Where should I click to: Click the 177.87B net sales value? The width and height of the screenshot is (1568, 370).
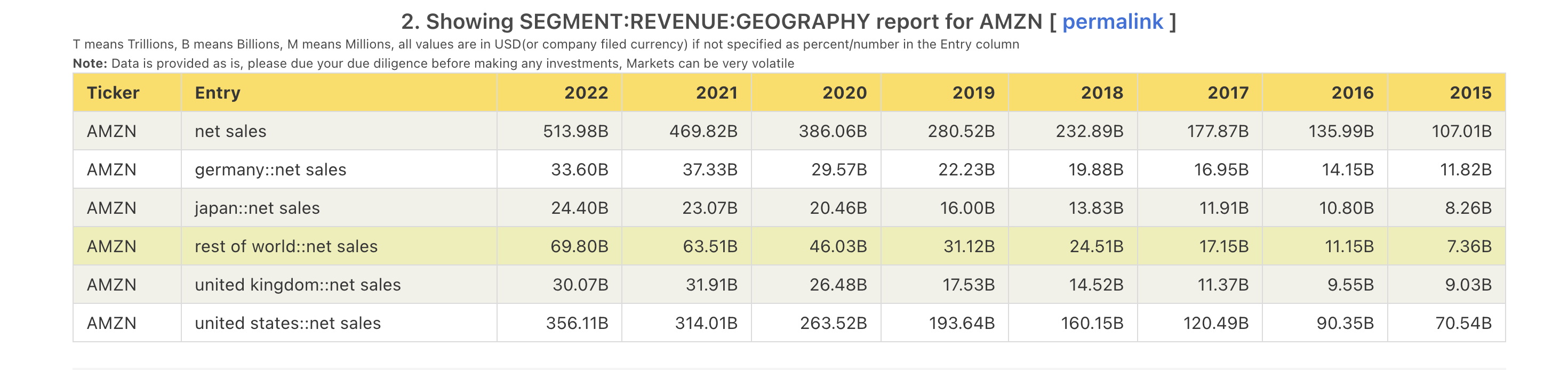1218,131
